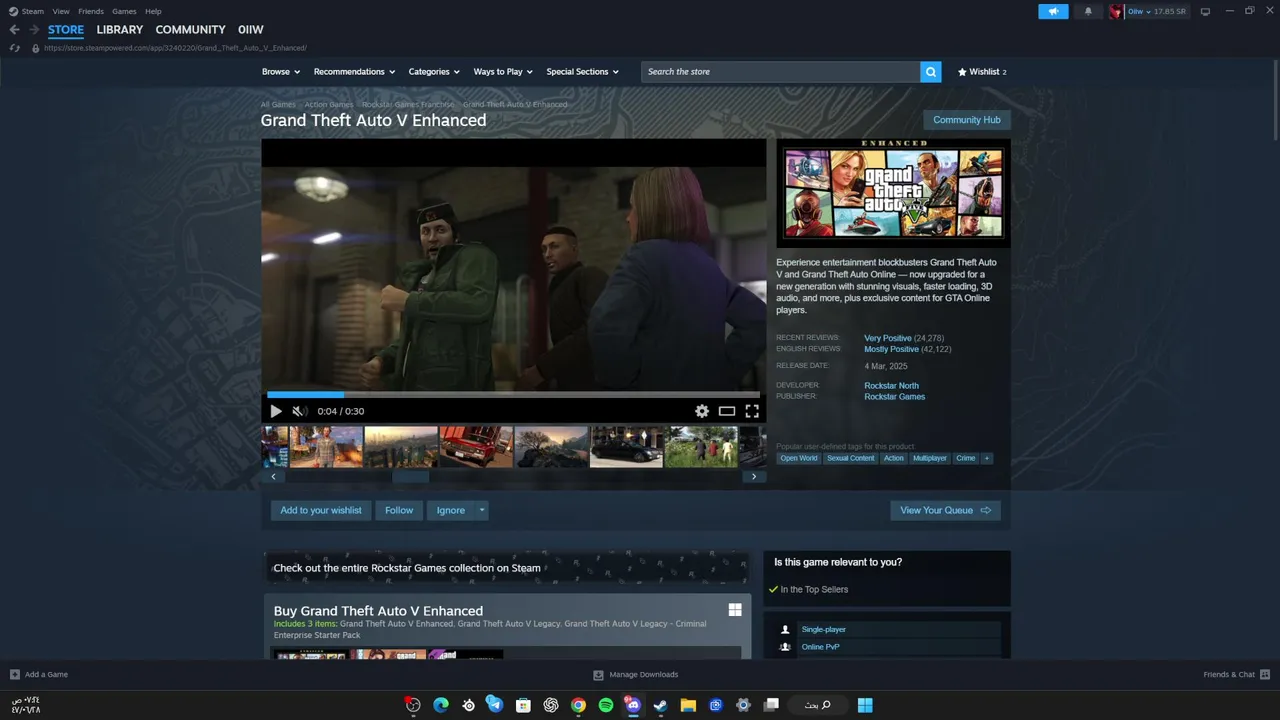The height and width of the screenshot is (720, 1280).
Task: Click the announcements megaphone icon
Action: pos(1053,11)
